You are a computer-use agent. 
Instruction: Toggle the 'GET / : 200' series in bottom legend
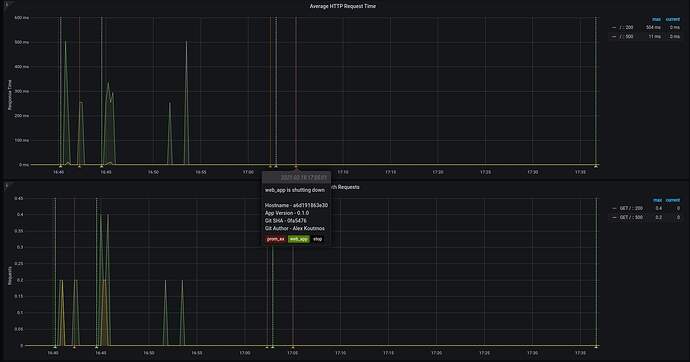pyautogui.click(x=631, y=208)
